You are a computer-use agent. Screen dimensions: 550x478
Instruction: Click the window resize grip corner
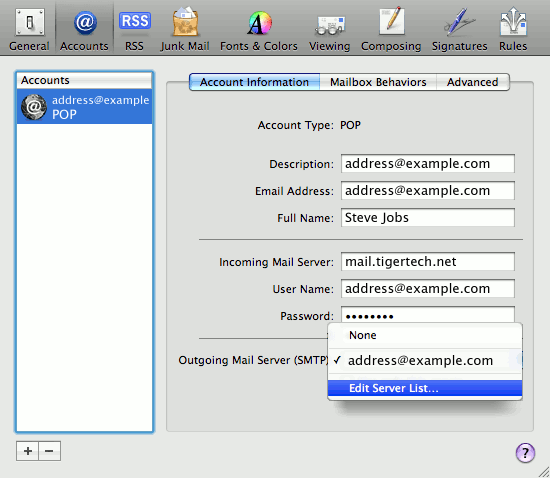click(543, 471)
